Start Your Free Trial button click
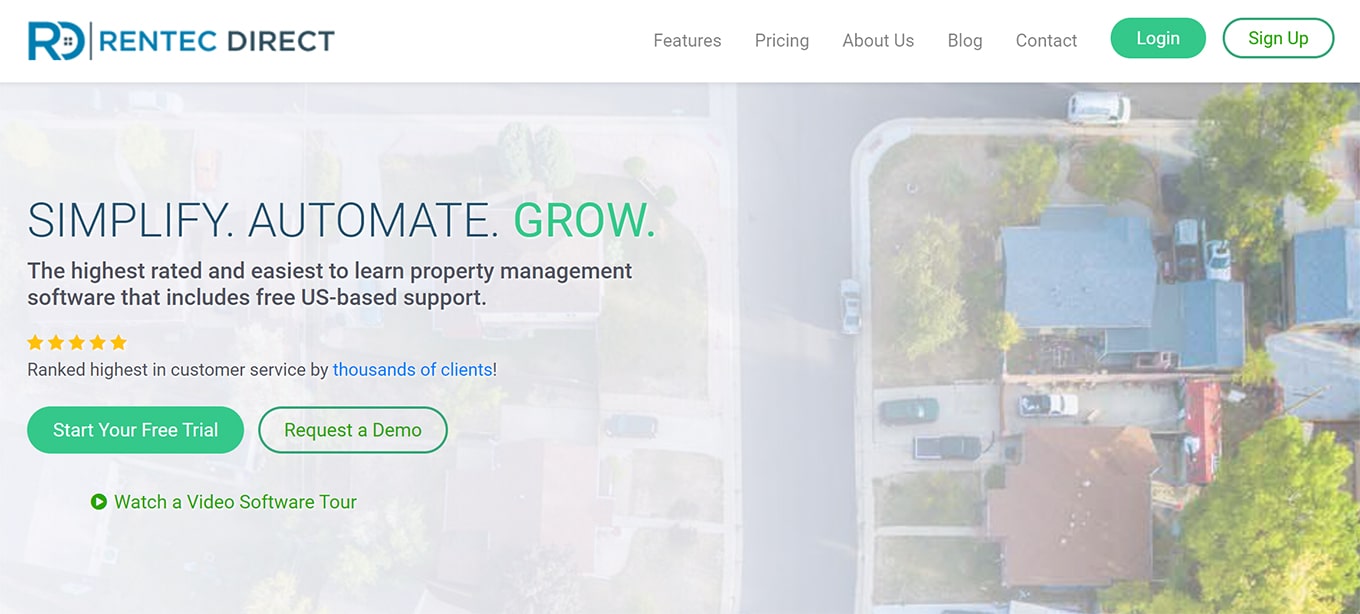 tap(135, 430)
